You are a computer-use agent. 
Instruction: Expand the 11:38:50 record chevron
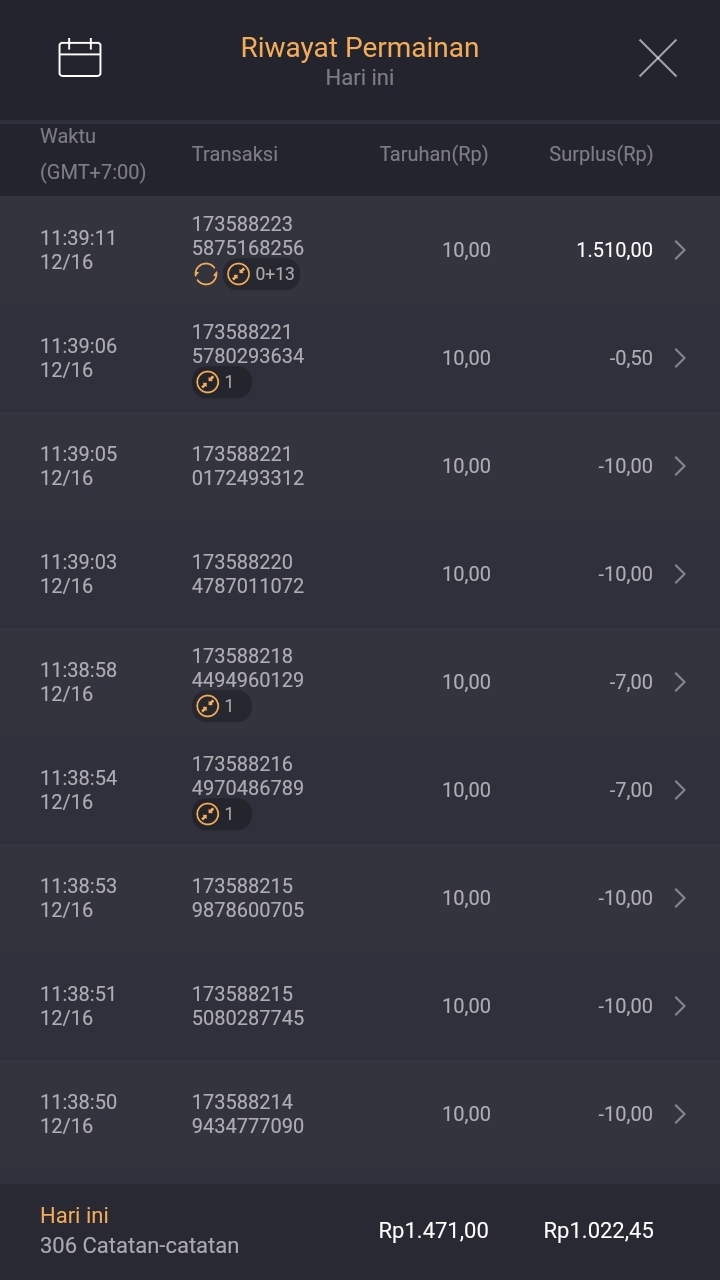point(680,1114)
